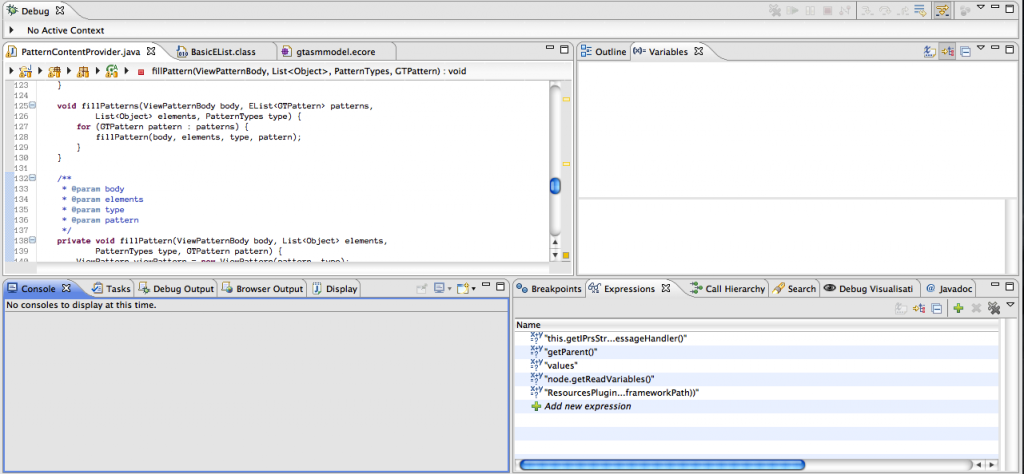Viewport: 1024px width, 474px height.
Task: Toggle Show Type Names in Expressions view
Action: pyautogui.click(x=902, y=309)
